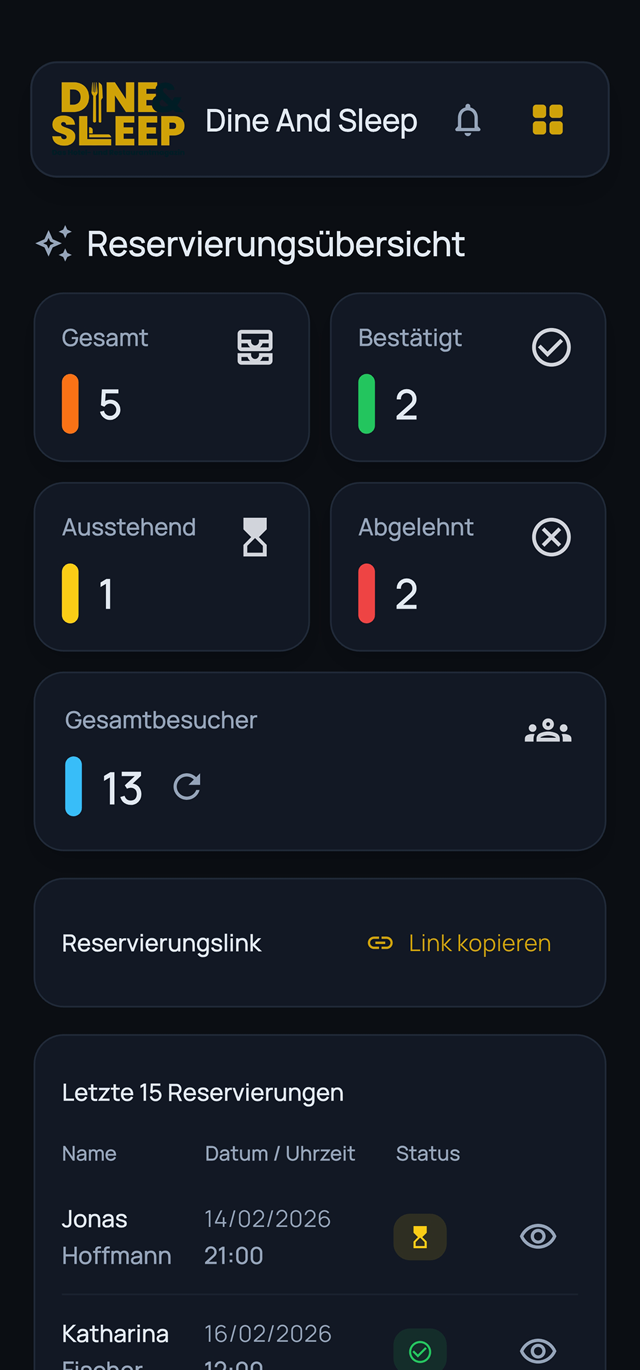
Task: Open the yellow grid menu icon
Action: [x=548, y=120]
